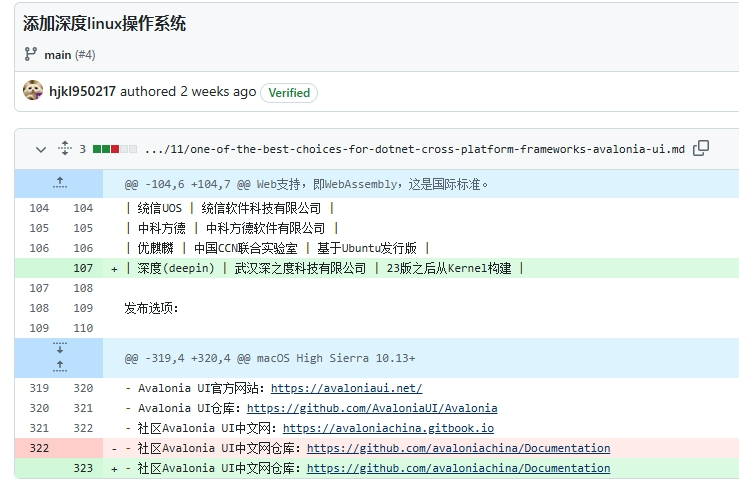Open Documentation link on removed line 322
This screenshot has width=739, height=503.
pyautogui.click(x=459, y=448)
